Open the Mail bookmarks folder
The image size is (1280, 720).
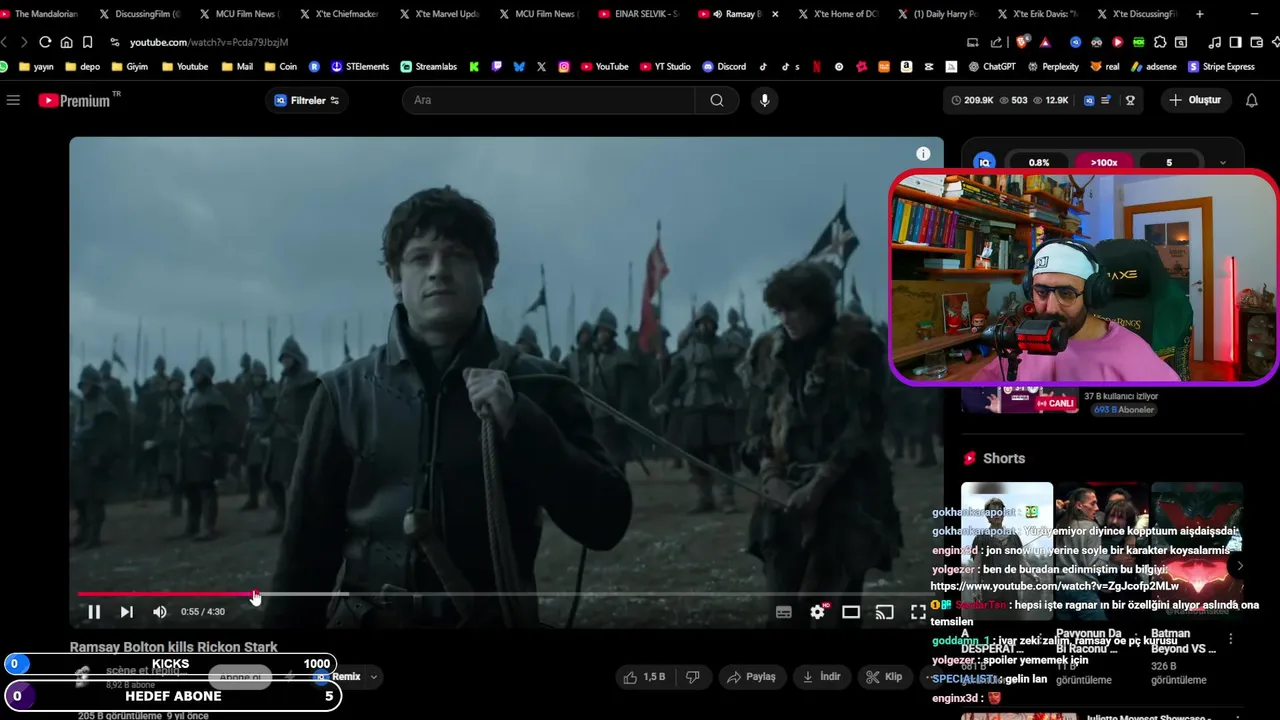[x=236, y=67]
